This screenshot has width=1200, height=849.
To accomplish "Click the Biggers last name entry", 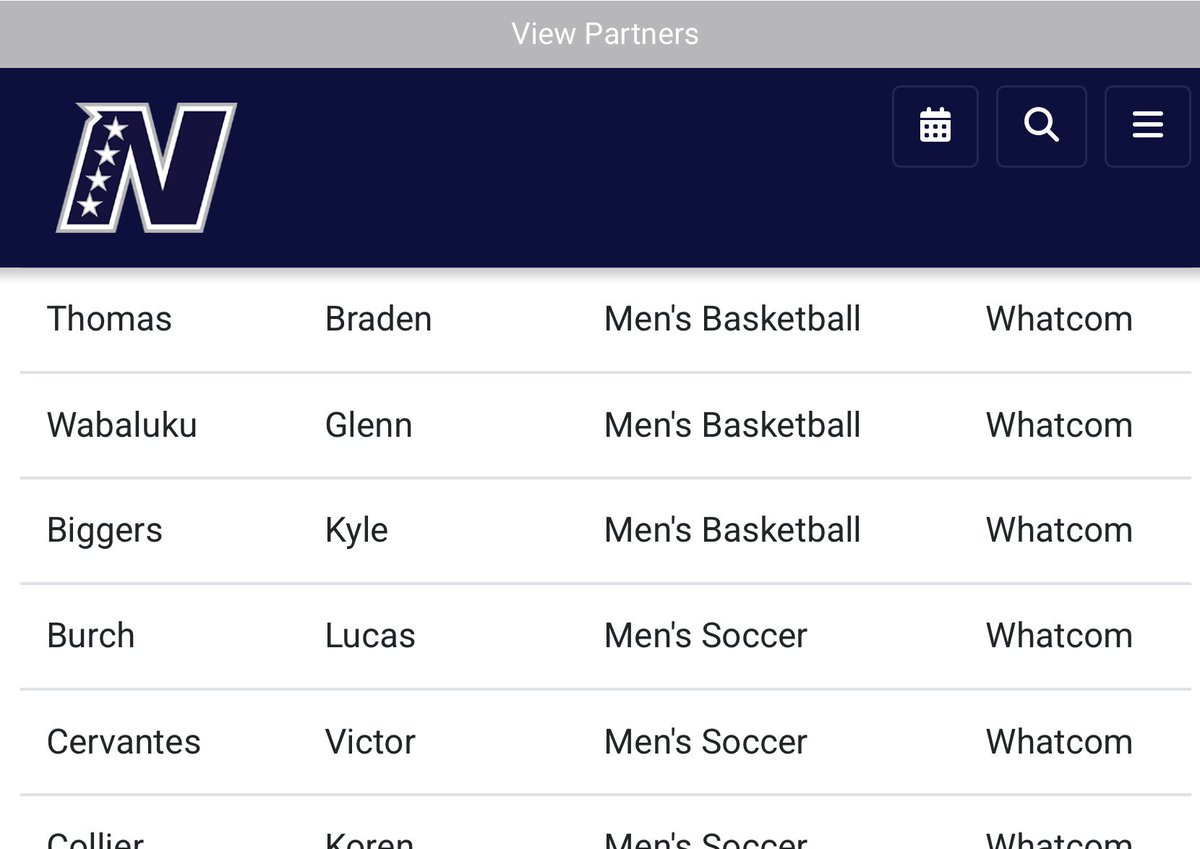I will click(104, 531).
